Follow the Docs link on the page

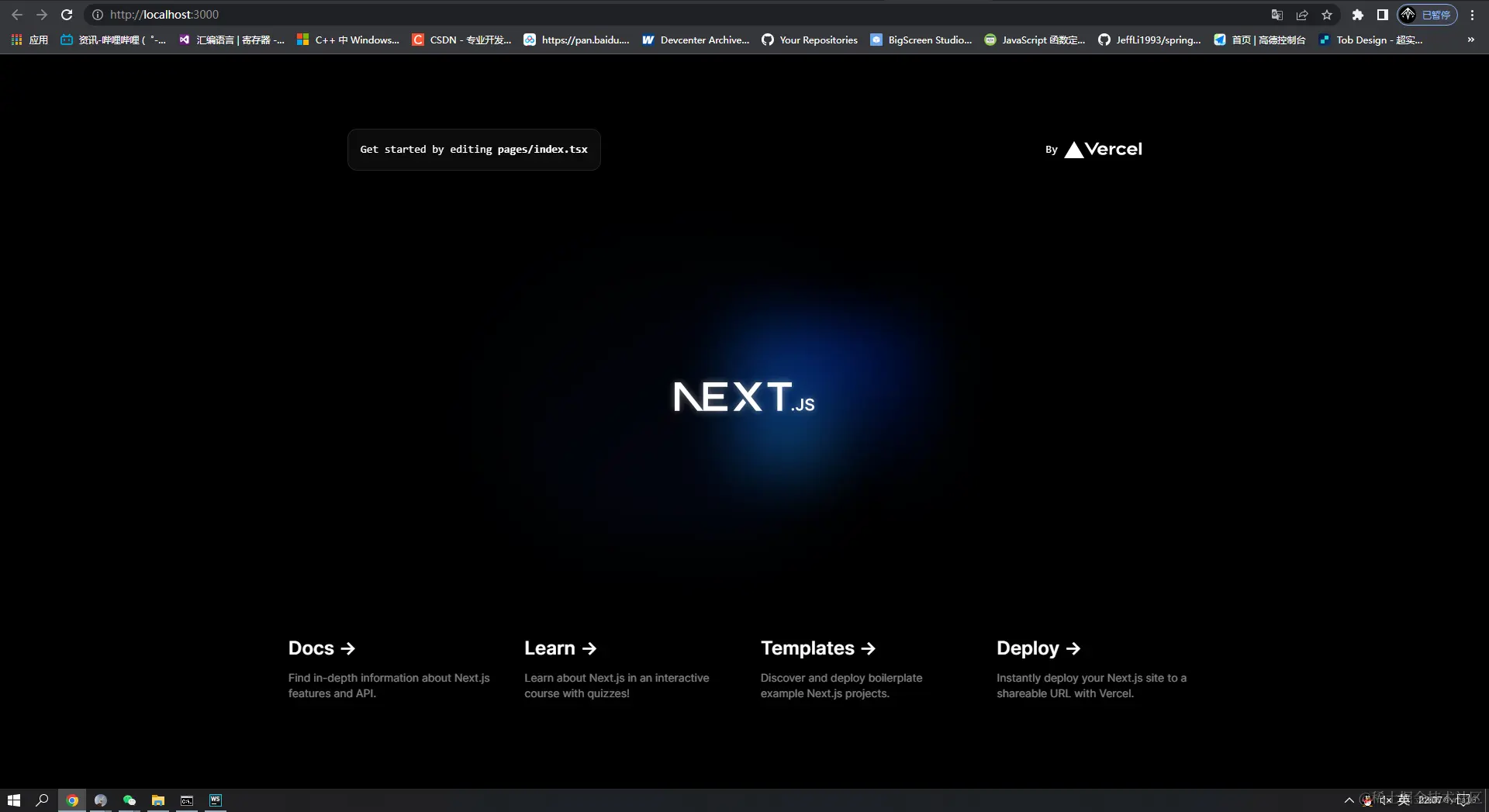[x=321, y=648]
